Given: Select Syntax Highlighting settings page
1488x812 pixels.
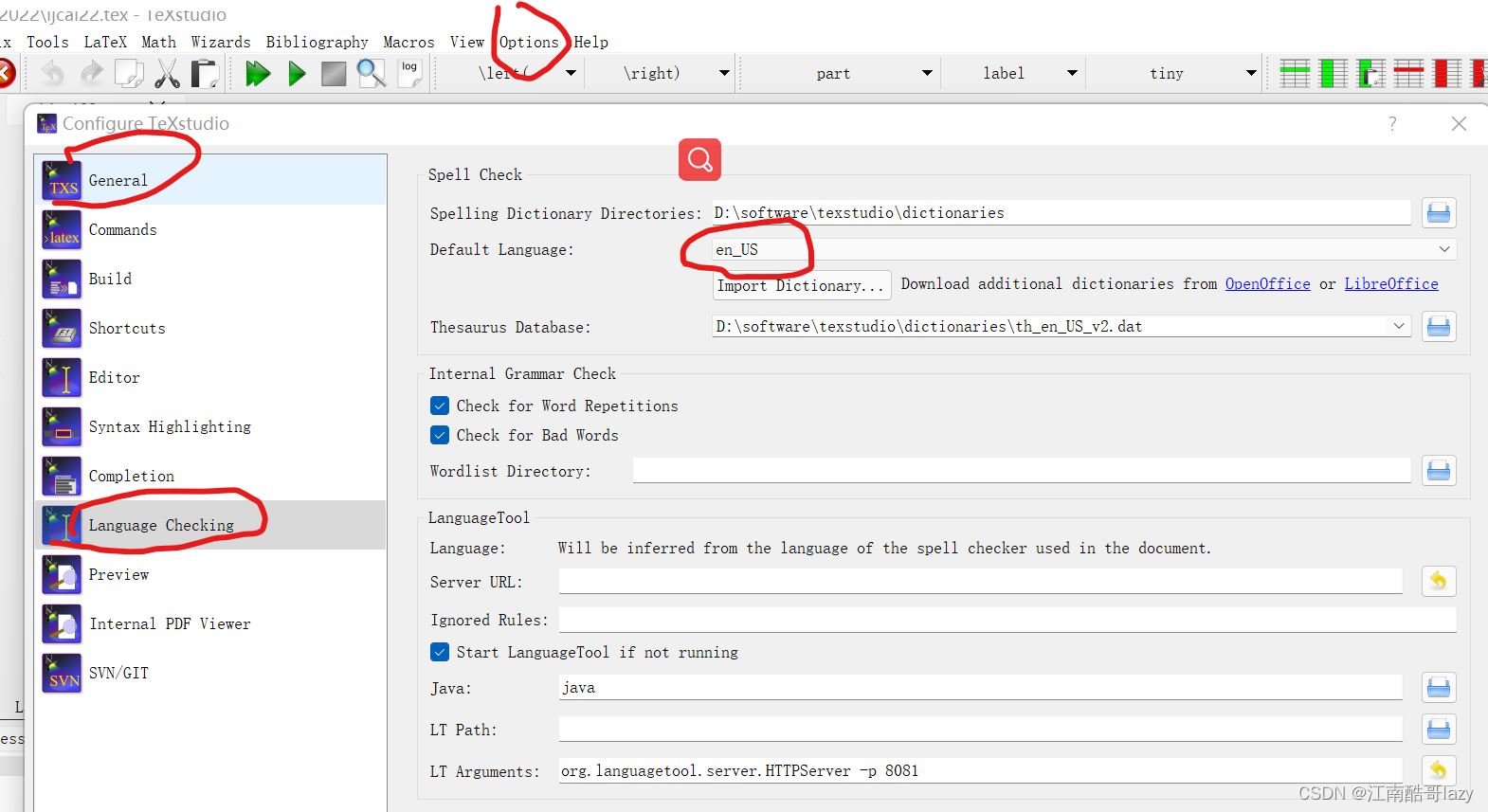Looking at the screenshot, I should click(210, 426).
